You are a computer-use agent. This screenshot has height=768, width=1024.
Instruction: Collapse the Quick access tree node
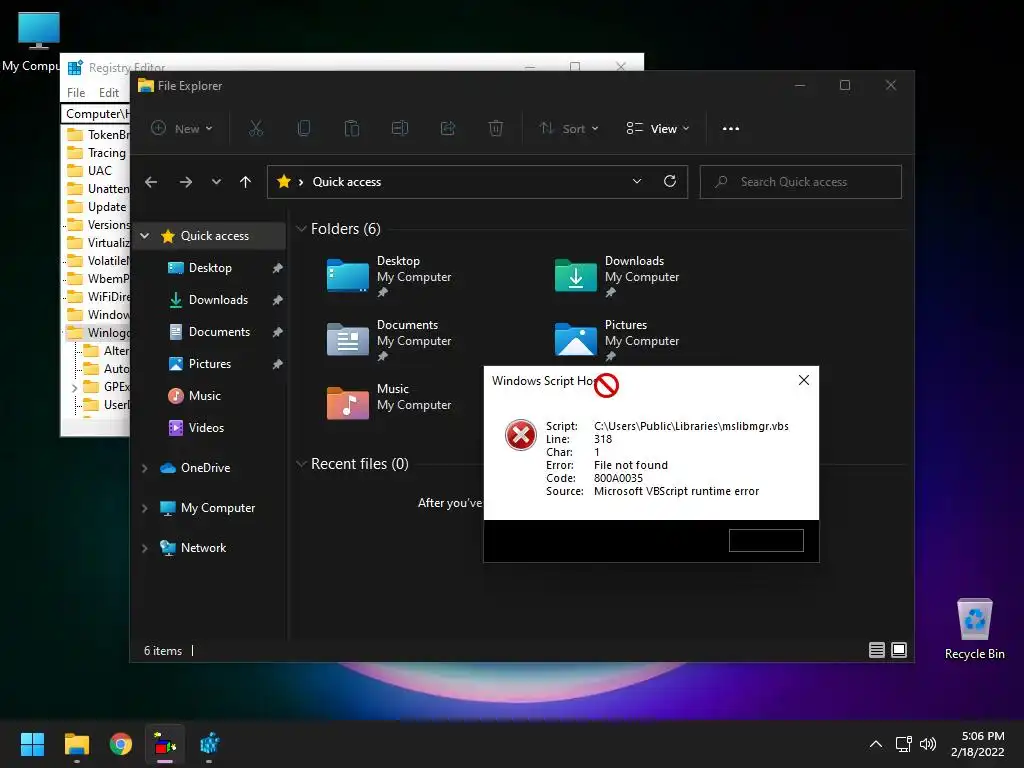[145, 236]
